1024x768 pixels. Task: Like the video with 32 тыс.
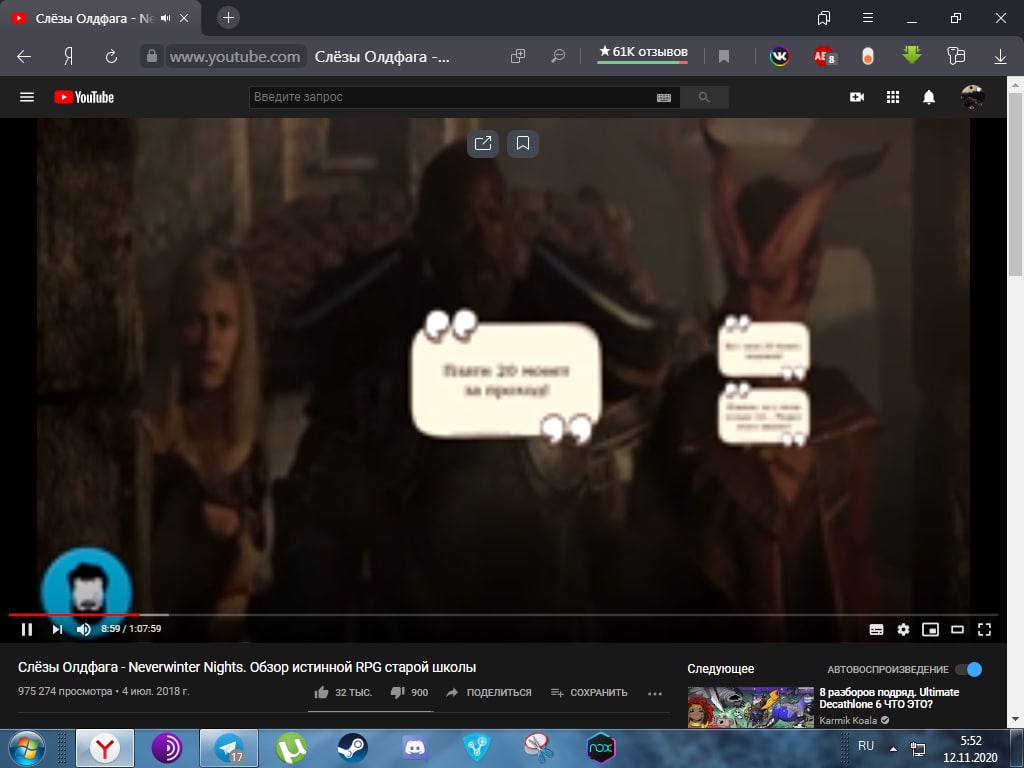[x=343, y=692]
